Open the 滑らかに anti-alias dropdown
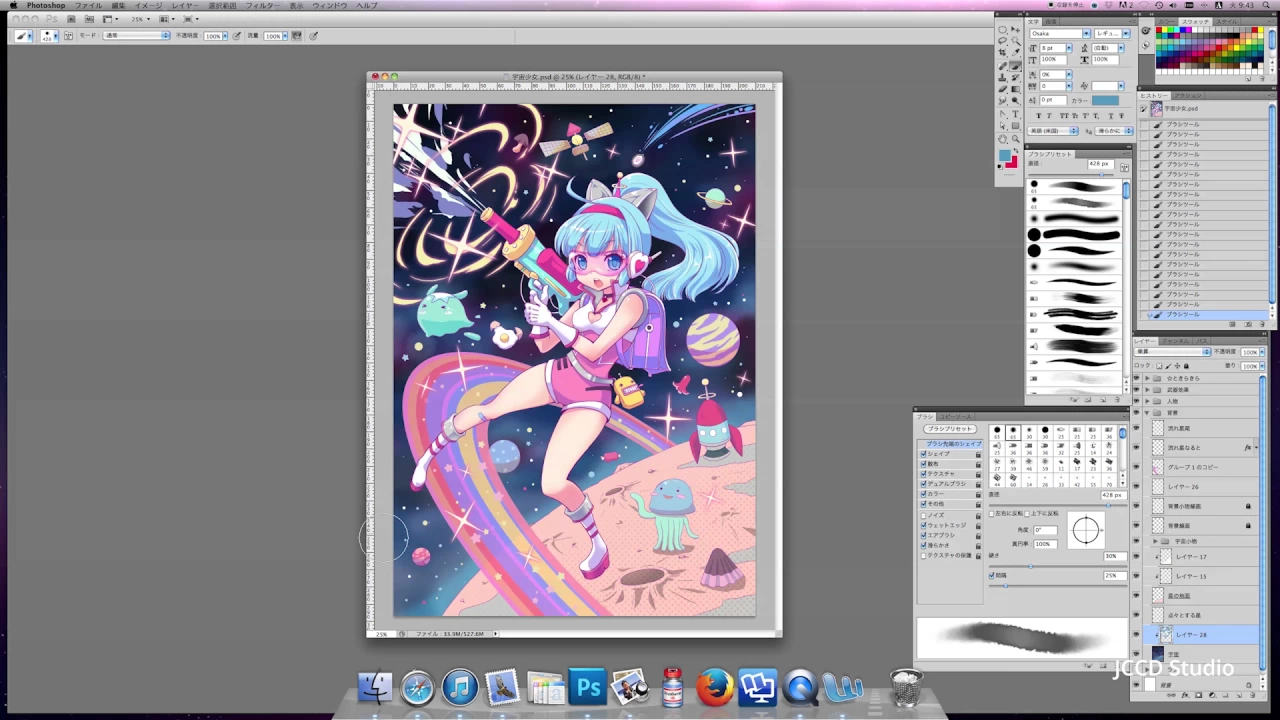Screen dimensions: 1280x720 pos(1114,131)
